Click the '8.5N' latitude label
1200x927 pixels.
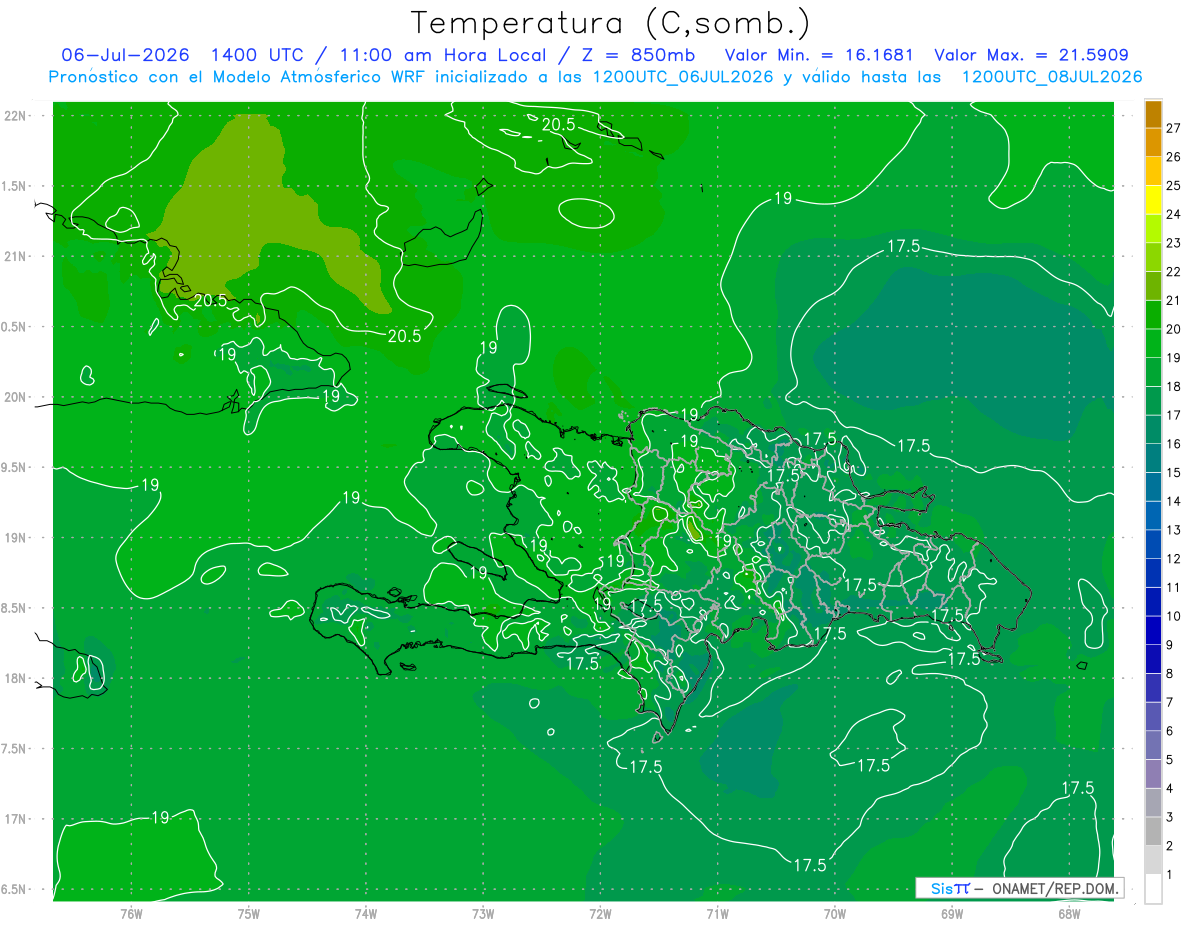pyautogui.click(x=15, y=608)
